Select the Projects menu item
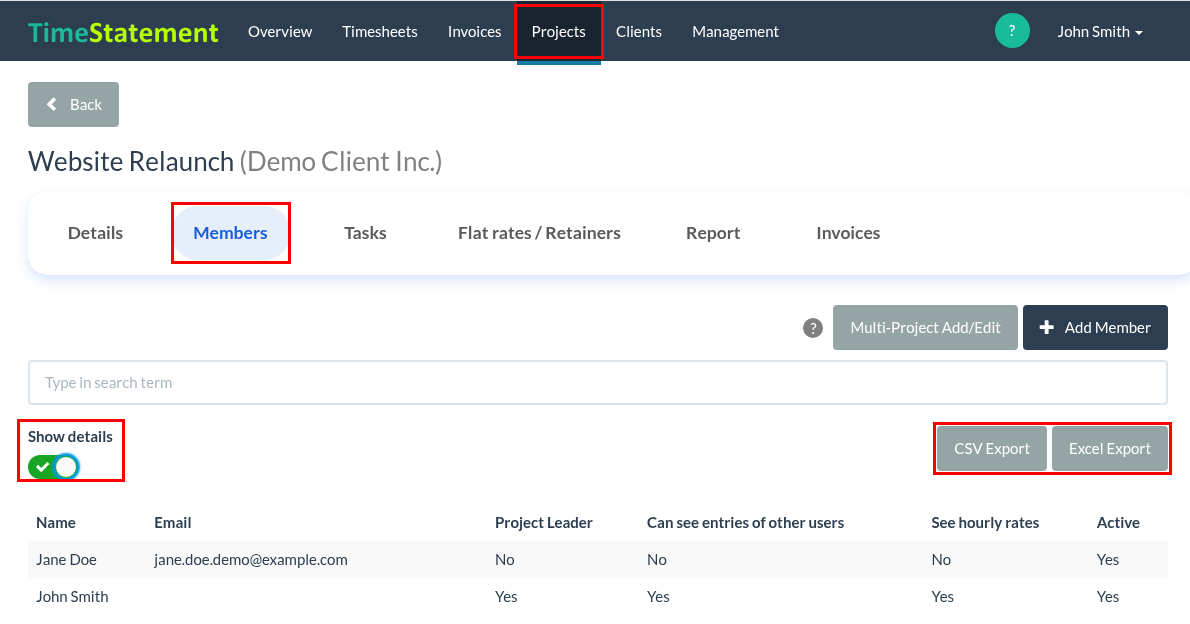Image resolution: width=1190 pixels, height=624 pixels. (559, 32)
